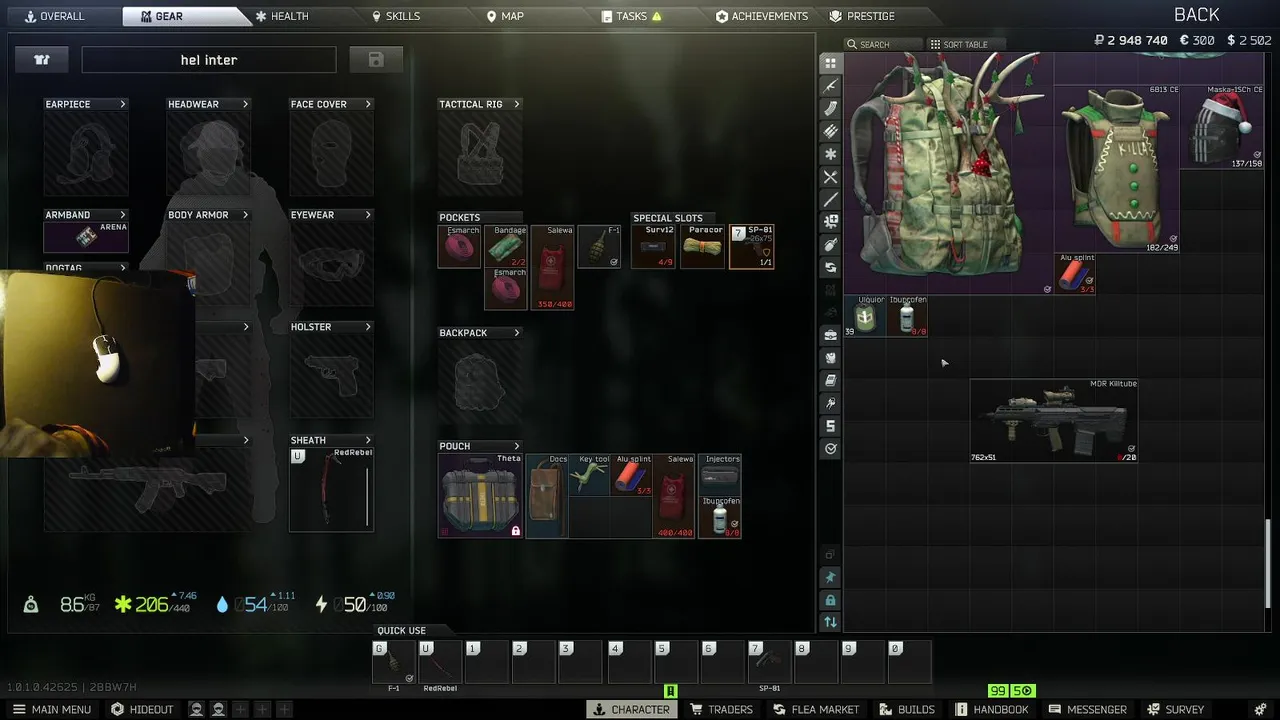Select the second character profile icon in bottom bar
The image size is (1280, 720).
pos(217,709)
